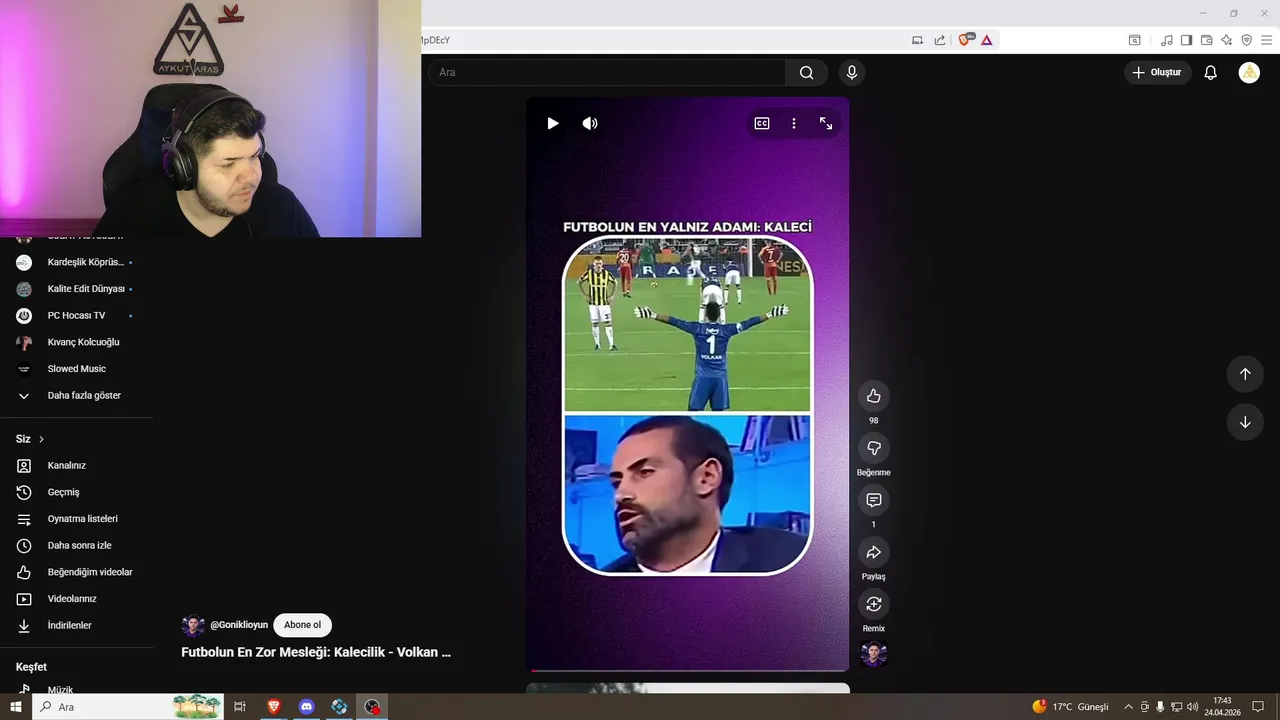Expand hidden system tray icons
Image resolution: width=1280 pixels, height=720 pixels.
tap(1129, 707)
